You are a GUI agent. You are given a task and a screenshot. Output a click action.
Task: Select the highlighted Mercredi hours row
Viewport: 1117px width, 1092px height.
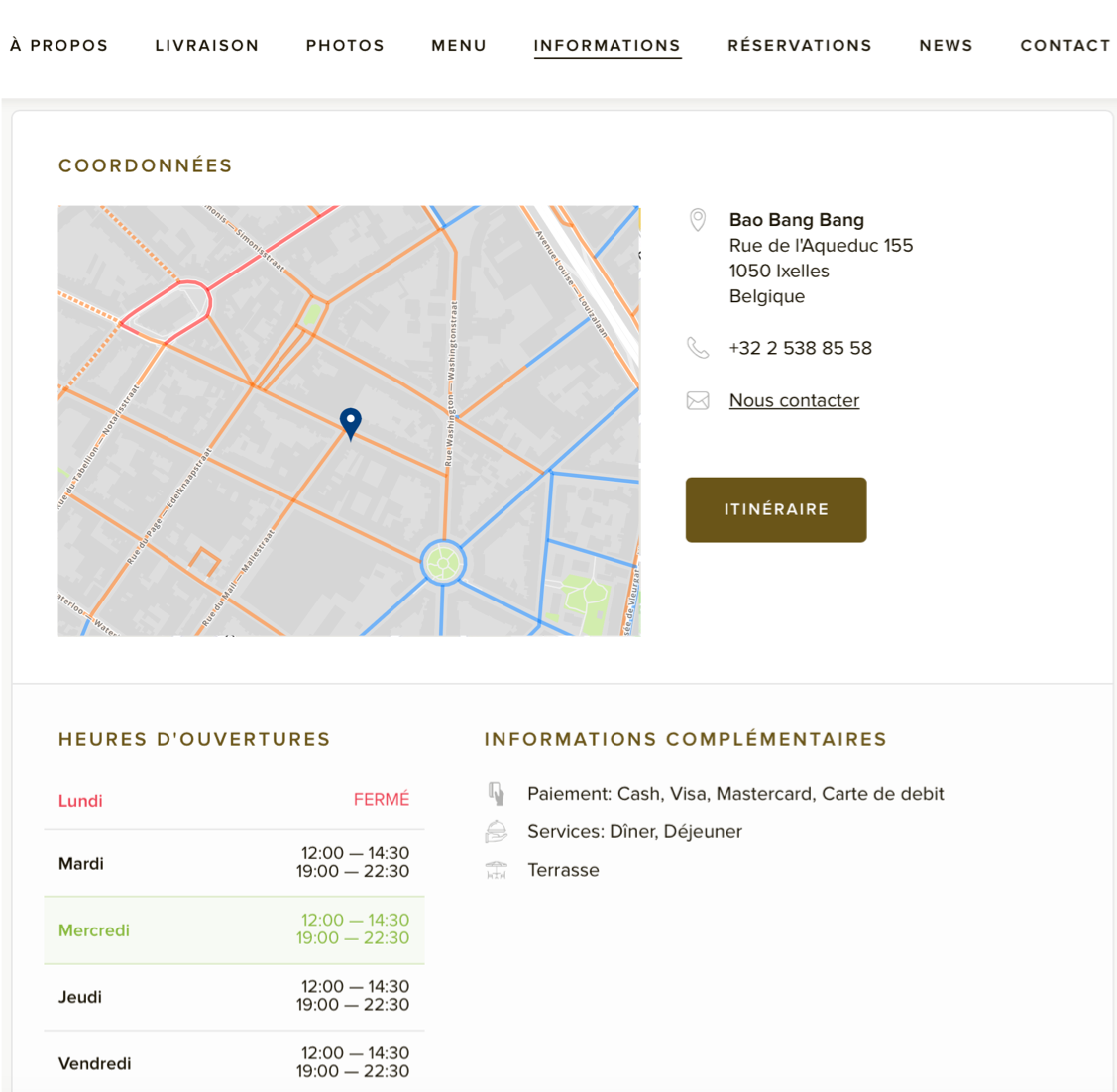click(x=234, y=929)
